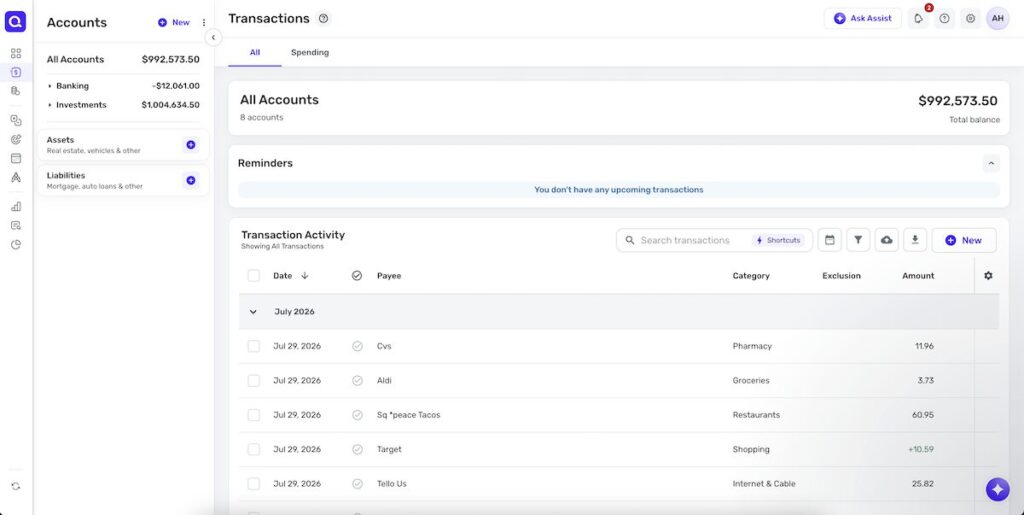The image size is (1024, 515).
Task: Click the Restaurants category cell
Action: click(x=756, y=415)
